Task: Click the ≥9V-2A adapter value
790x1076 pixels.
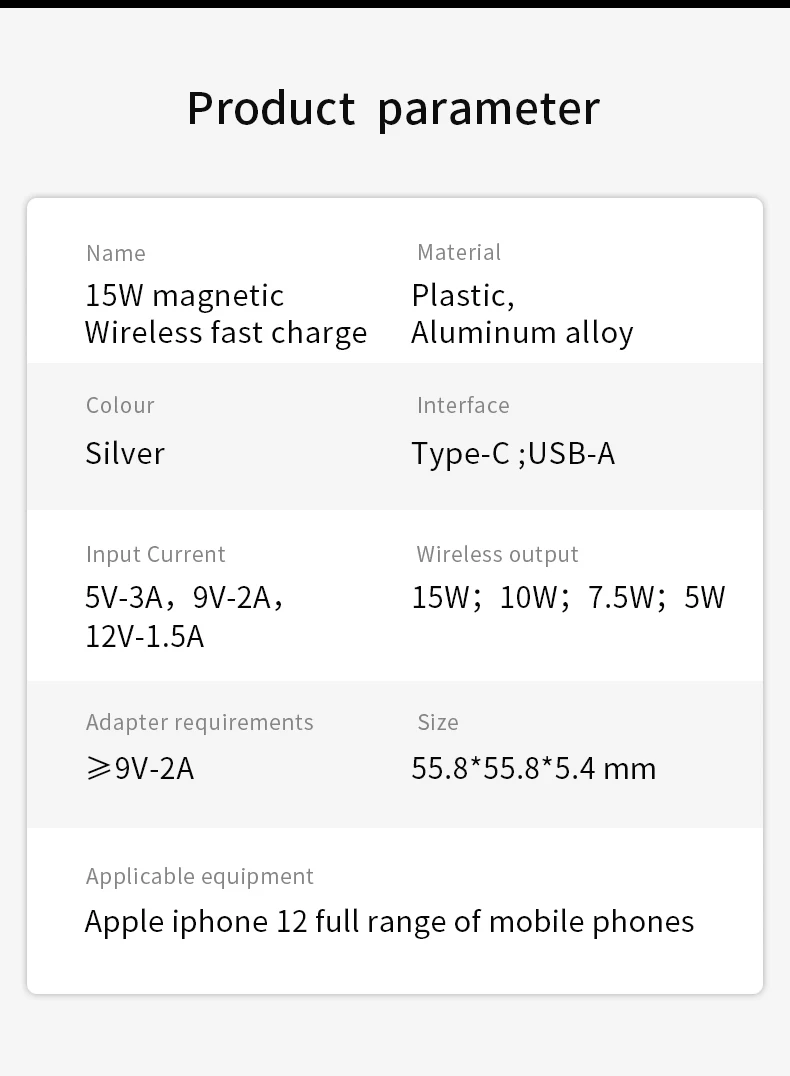Action: point(140,769)
